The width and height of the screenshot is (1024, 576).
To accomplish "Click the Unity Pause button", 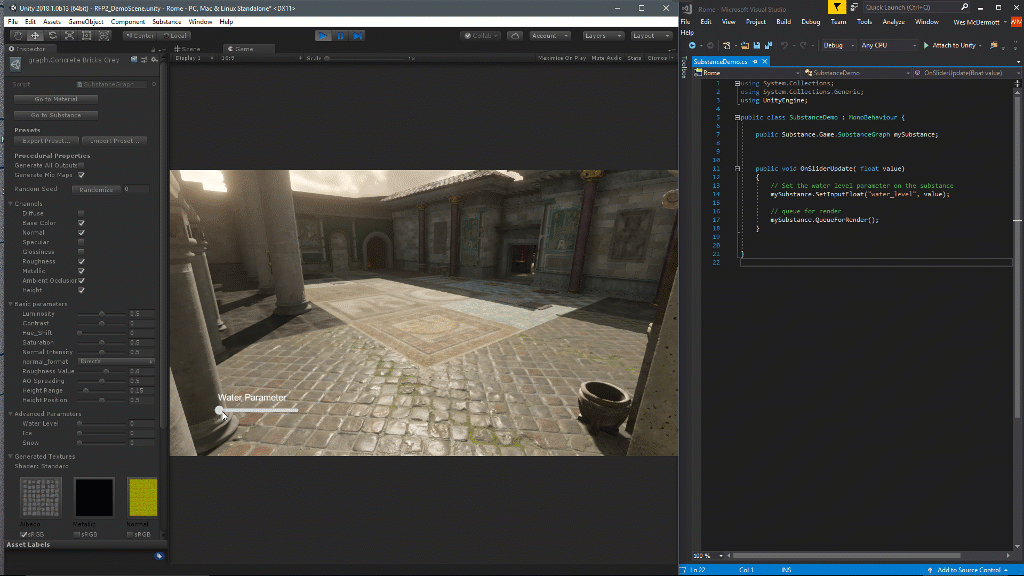I will click(x=340, y=36).
